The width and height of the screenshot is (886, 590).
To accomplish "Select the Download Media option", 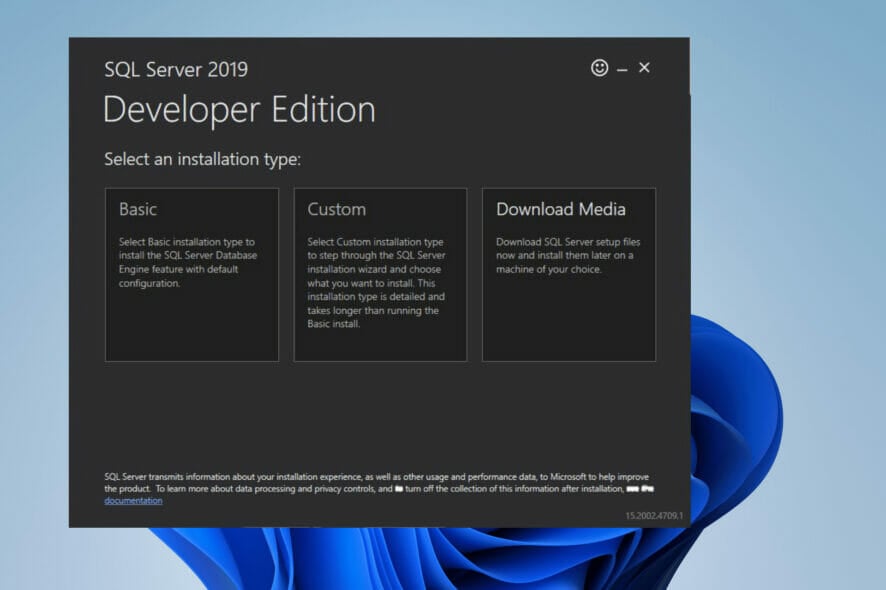I will point(569,275).
